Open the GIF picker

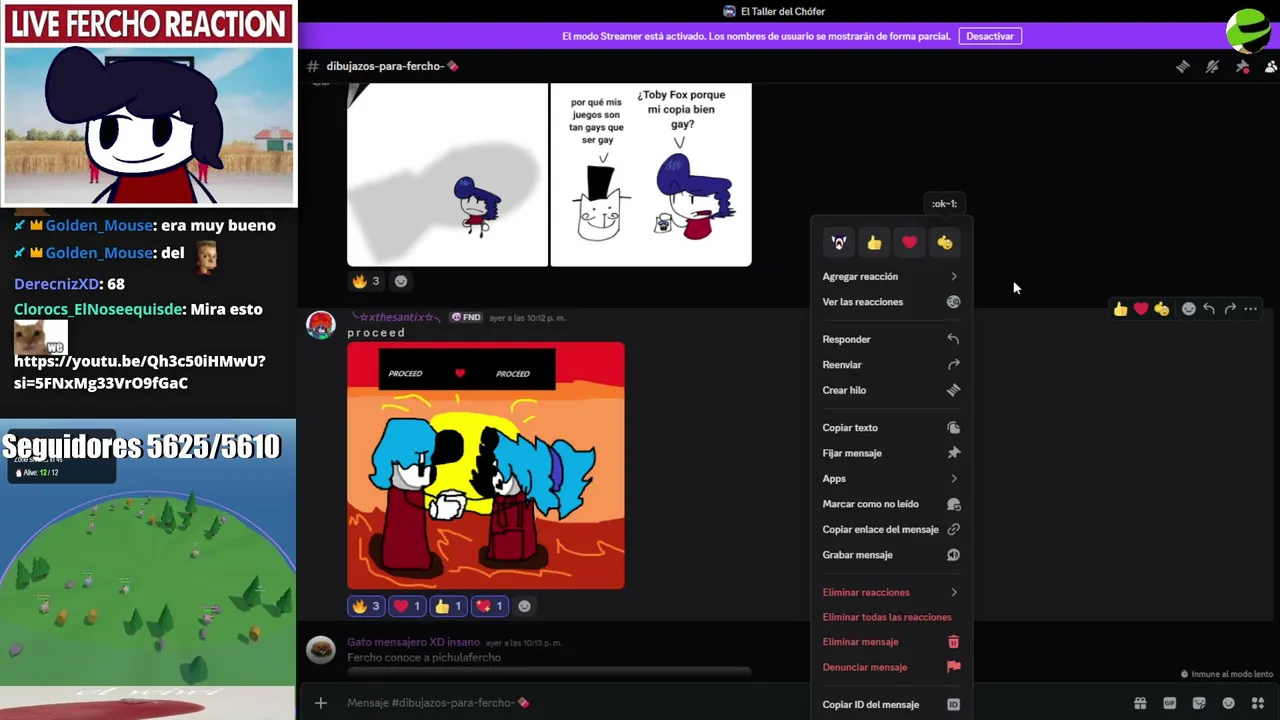1169,703
